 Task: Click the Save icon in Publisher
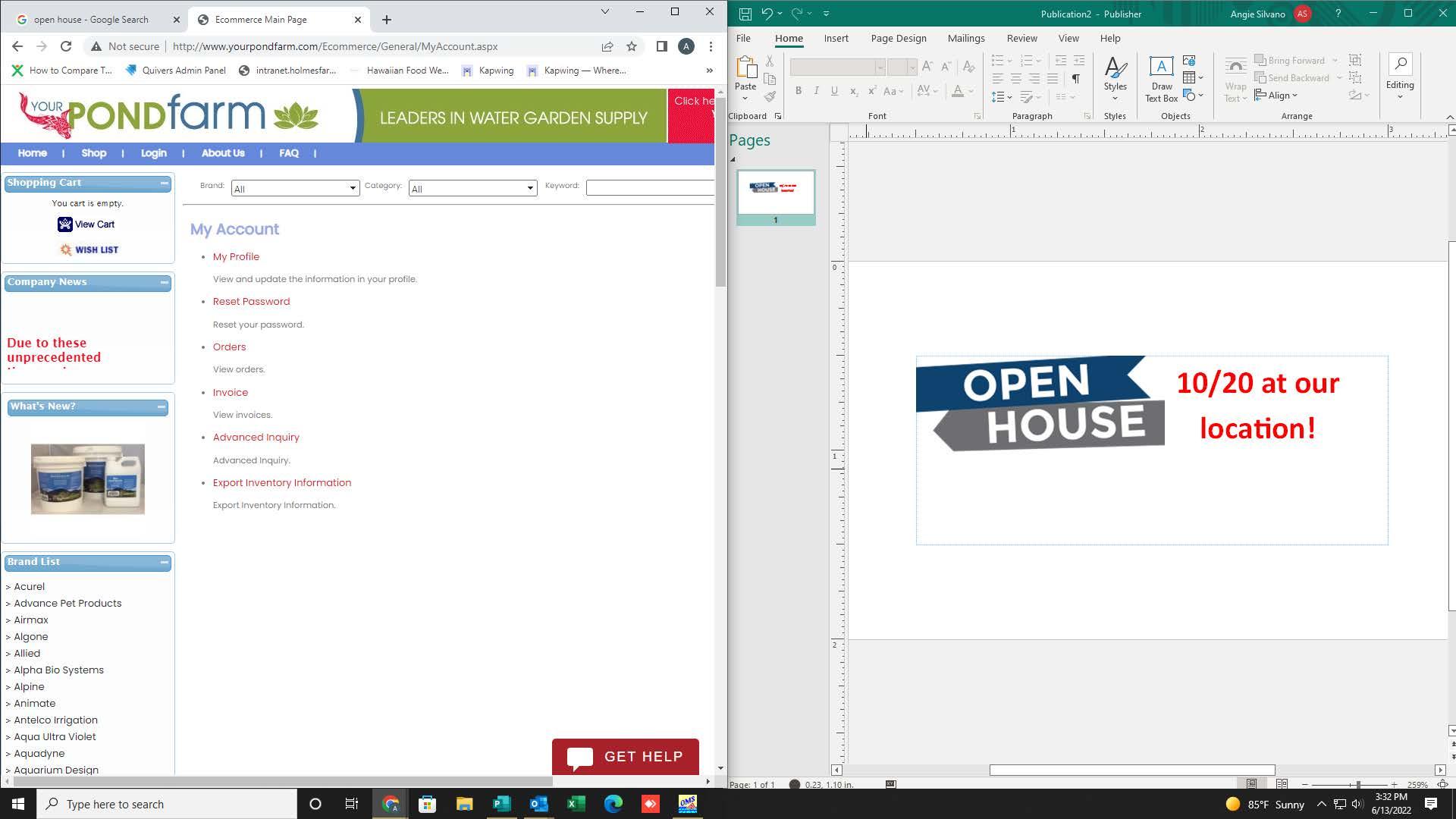pyautogui.click(x=745, y=14)
